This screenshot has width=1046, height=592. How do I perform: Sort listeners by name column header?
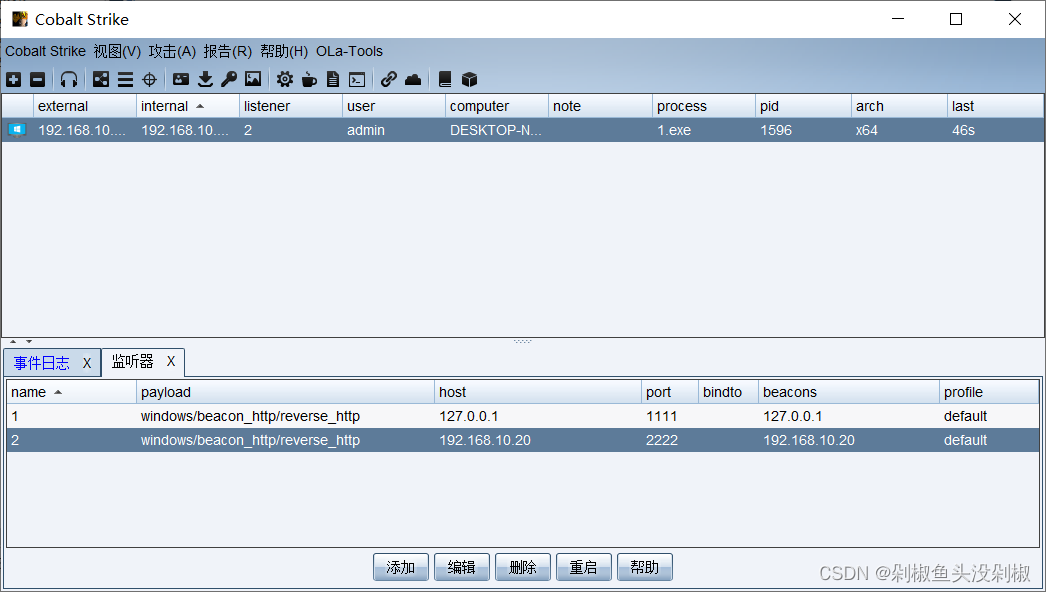71,392
